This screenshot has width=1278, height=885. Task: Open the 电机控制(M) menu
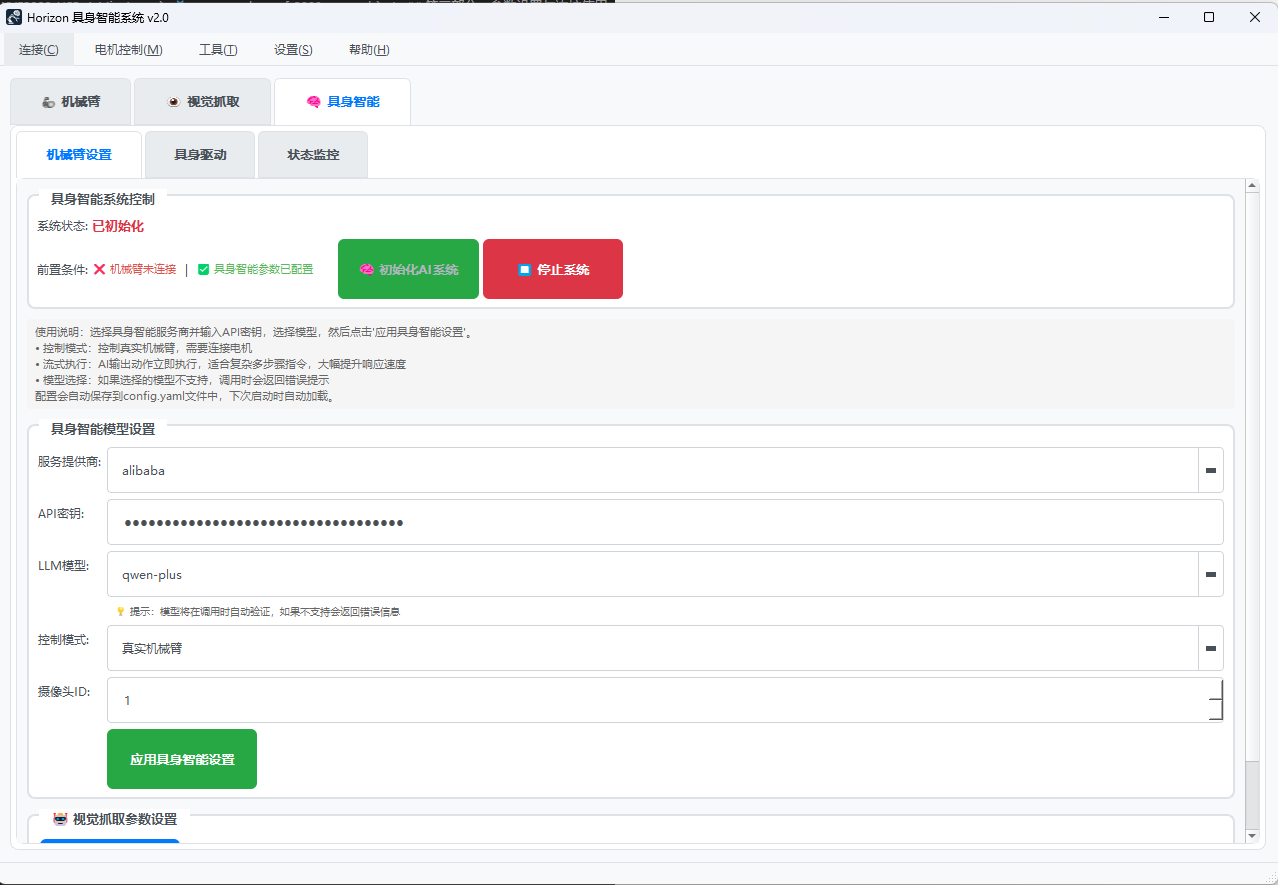pyautogui.click(x=128, y=50)
